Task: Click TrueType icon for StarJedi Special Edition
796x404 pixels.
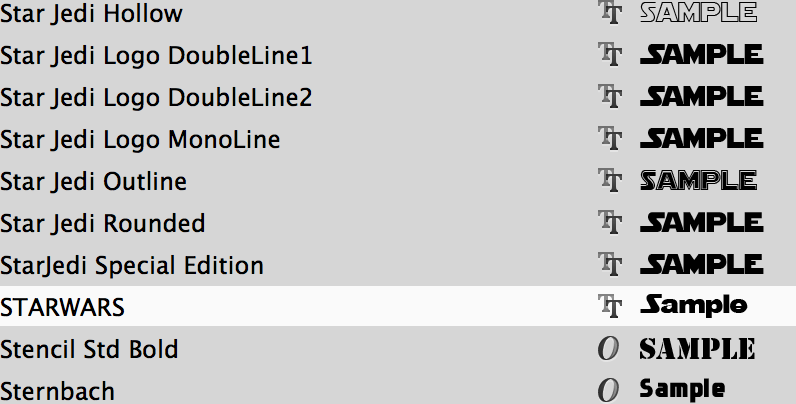Action: tap(610, 264)
